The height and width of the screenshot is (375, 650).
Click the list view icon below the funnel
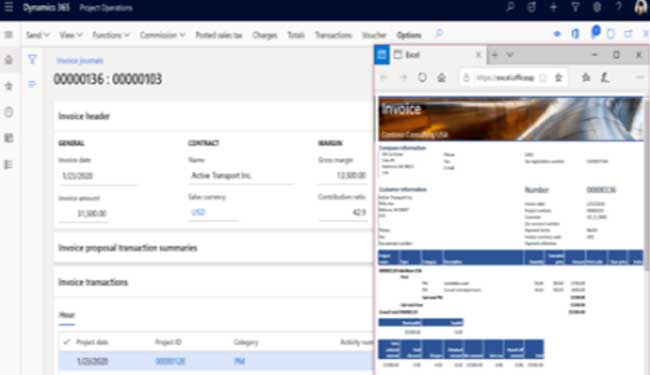pos(32,84)
